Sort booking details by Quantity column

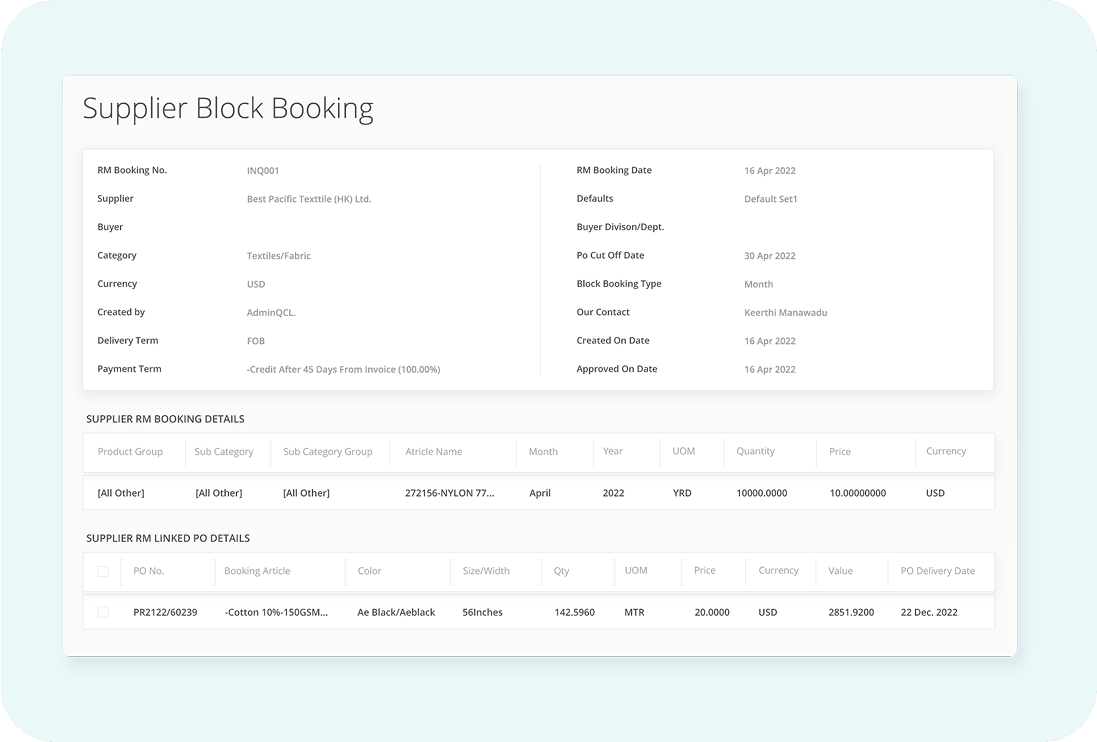tap(755, 452)
